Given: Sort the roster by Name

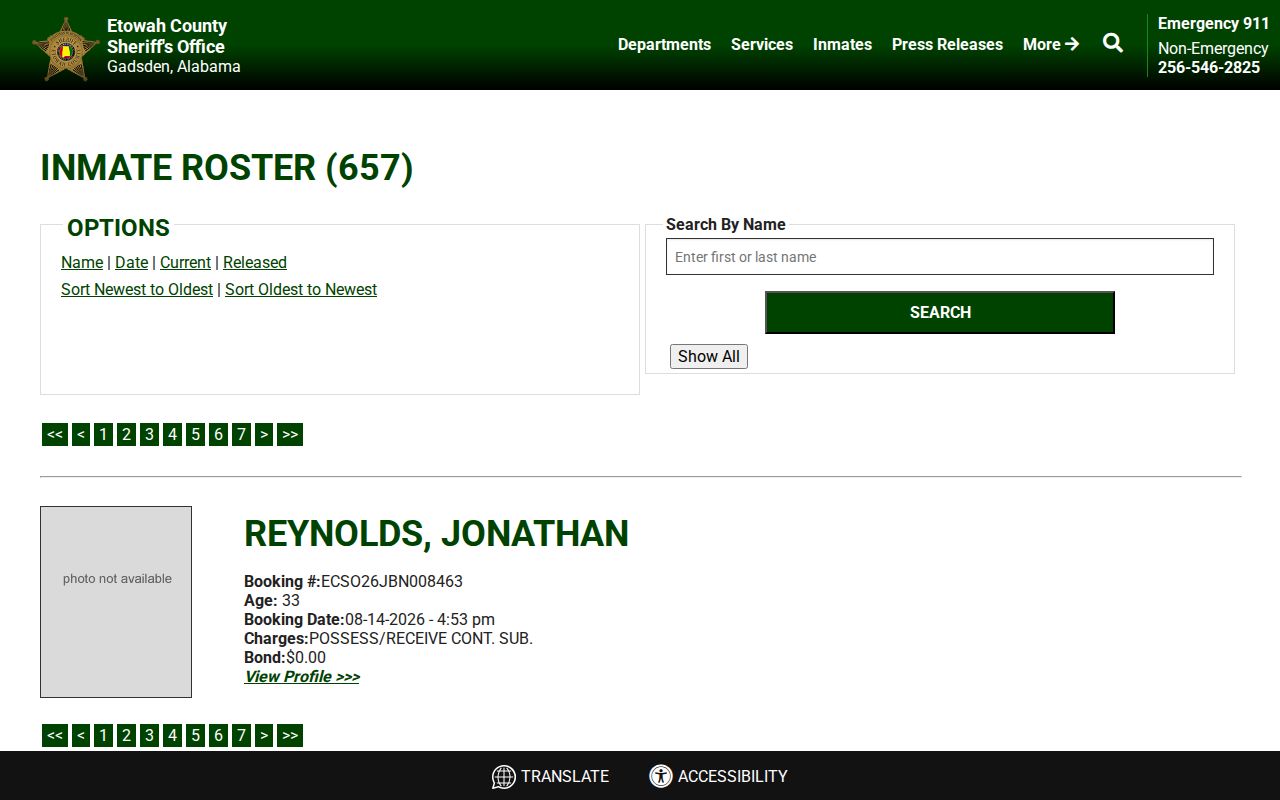Looking at the screenshot, I should (x=82, y=262).
